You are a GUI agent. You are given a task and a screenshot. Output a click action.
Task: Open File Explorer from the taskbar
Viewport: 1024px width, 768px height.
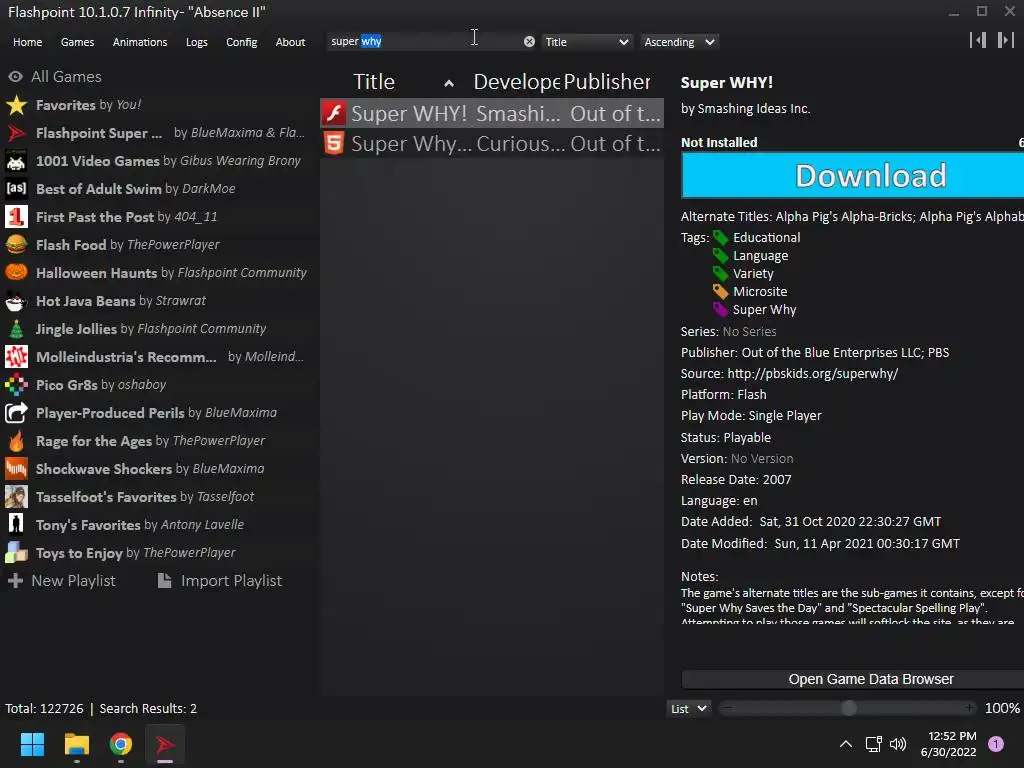tap(76, 744)
